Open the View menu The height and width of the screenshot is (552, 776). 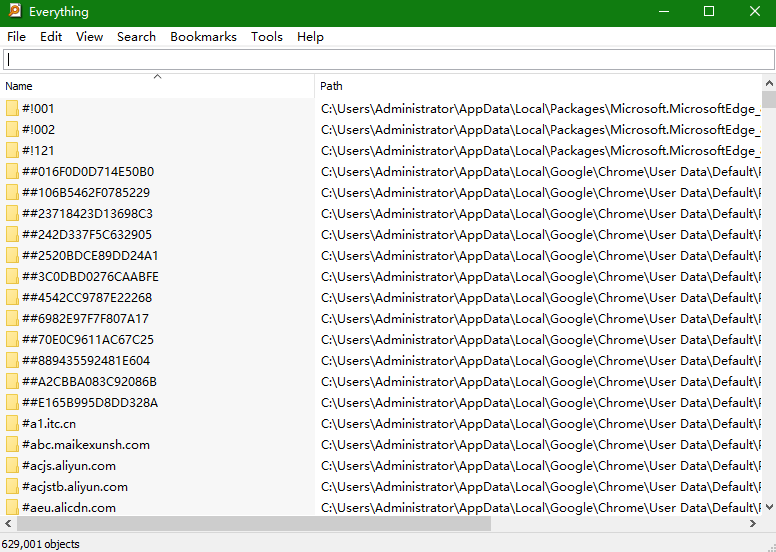point(90,37)
